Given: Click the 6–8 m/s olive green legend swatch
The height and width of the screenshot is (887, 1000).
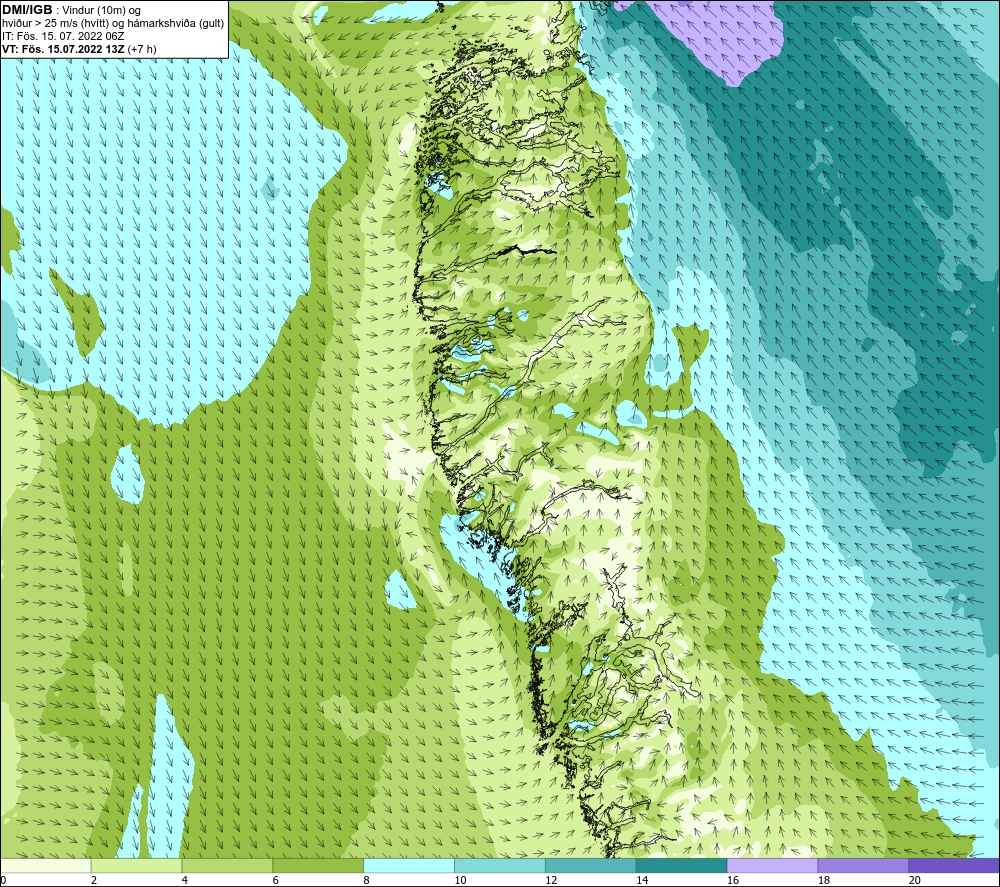Looking at the screenshot, I should coord(318,866).
